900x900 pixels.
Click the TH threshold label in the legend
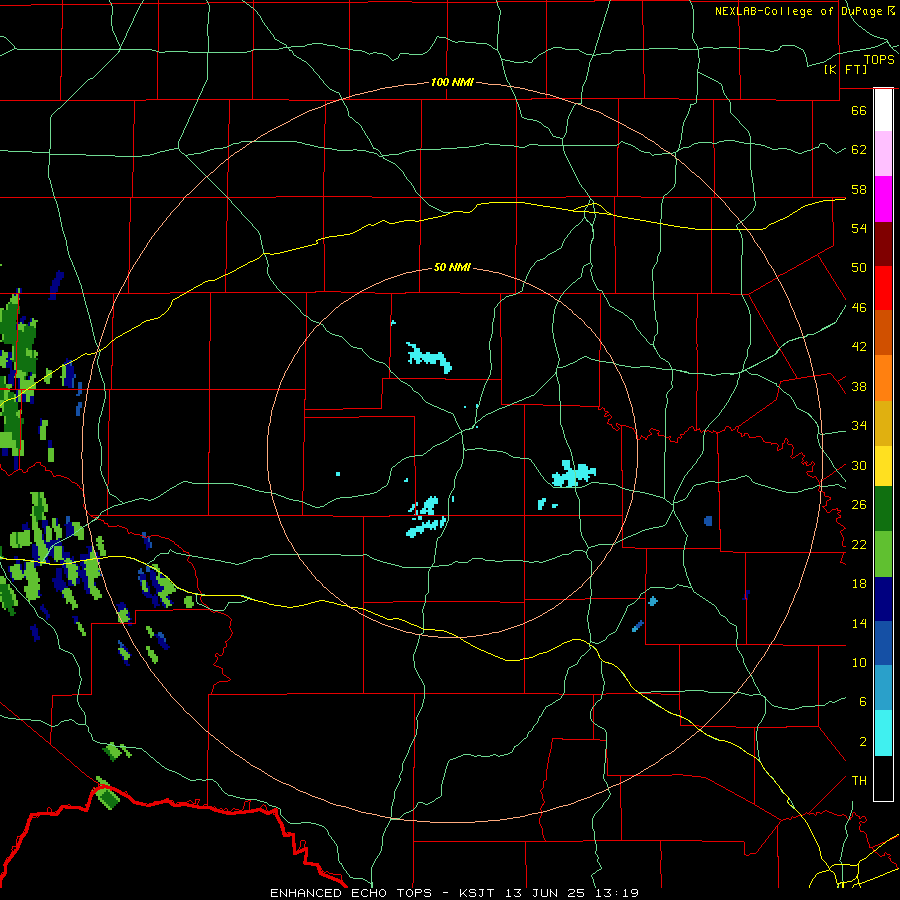[x=859, y=781]
